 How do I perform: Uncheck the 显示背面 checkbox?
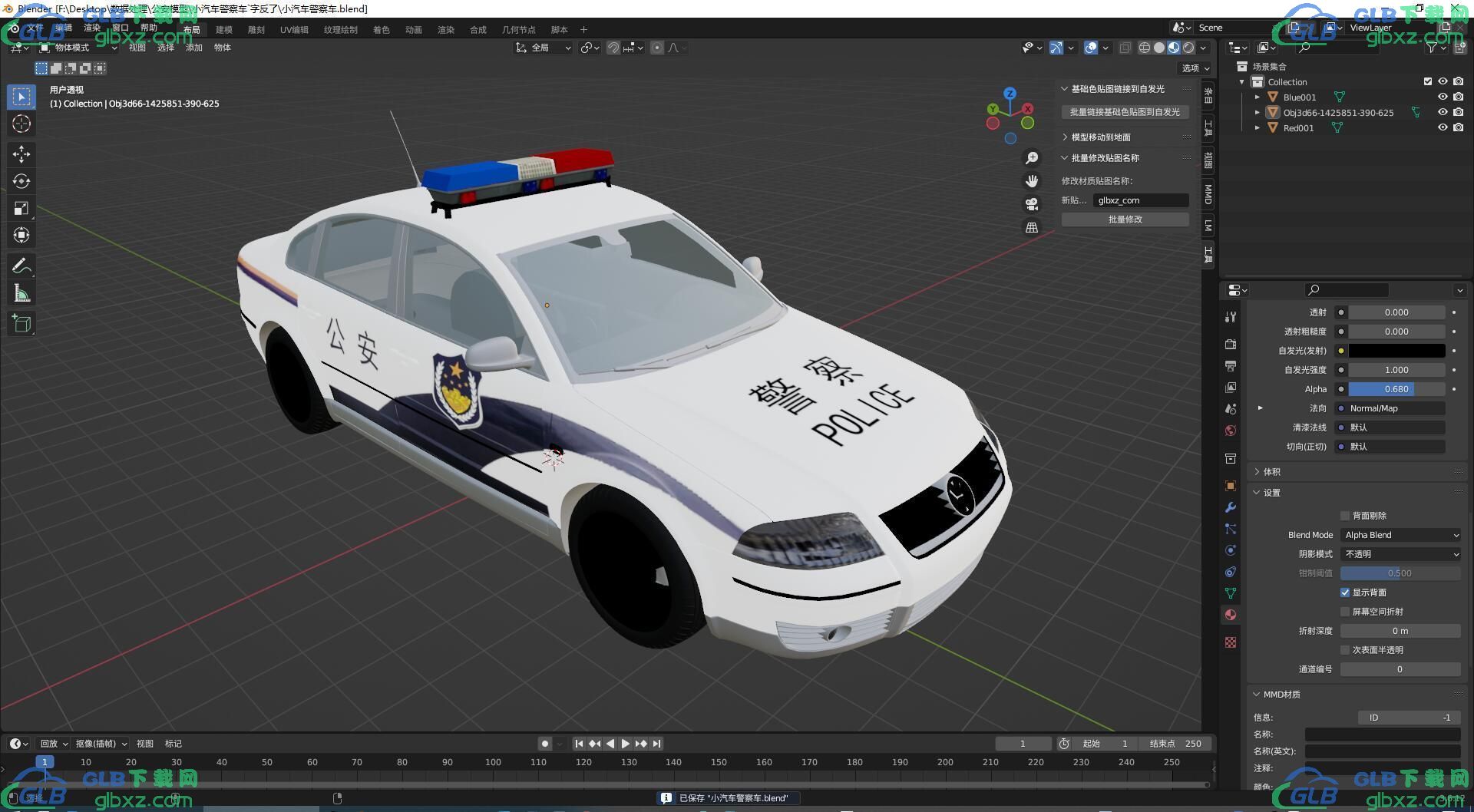1345,592
